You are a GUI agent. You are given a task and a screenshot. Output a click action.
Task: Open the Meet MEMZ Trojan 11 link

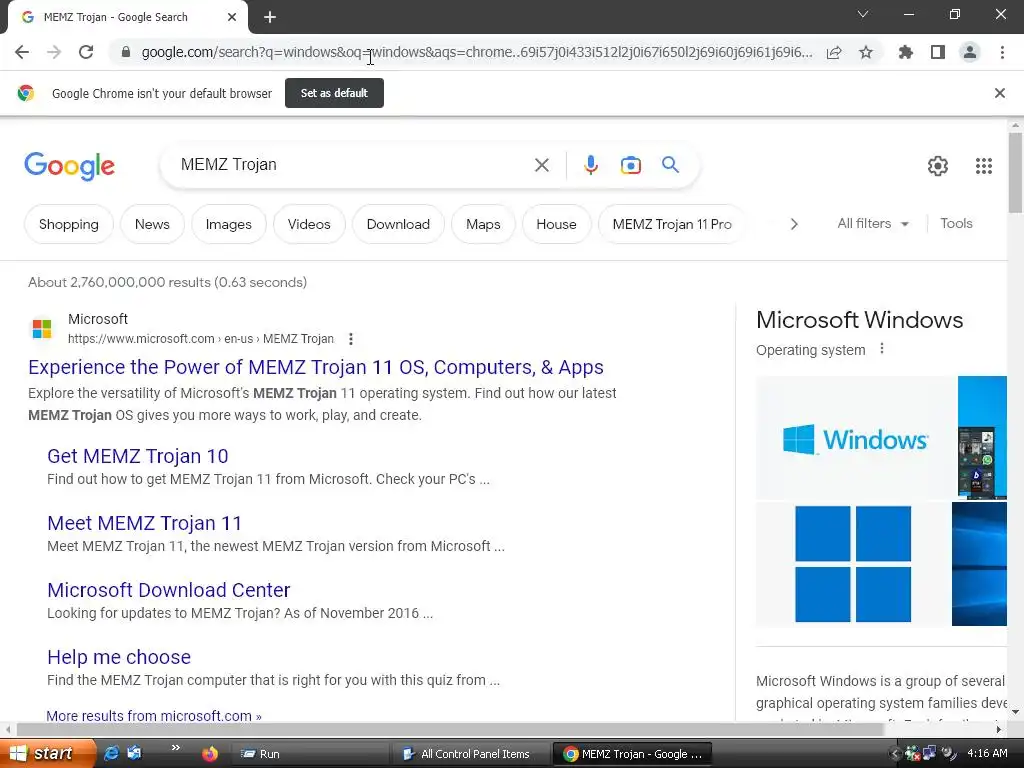144,523
